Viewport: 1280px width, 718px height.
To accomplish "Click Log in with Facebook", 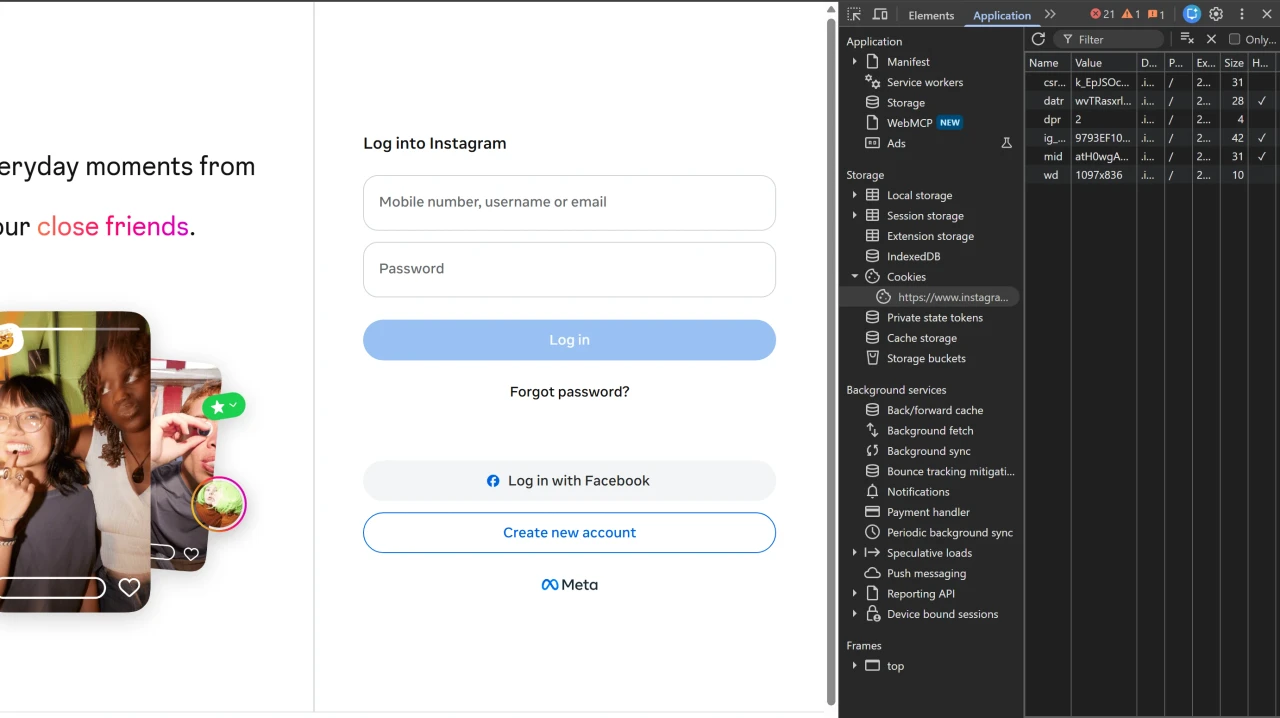I will coord(569,481).
